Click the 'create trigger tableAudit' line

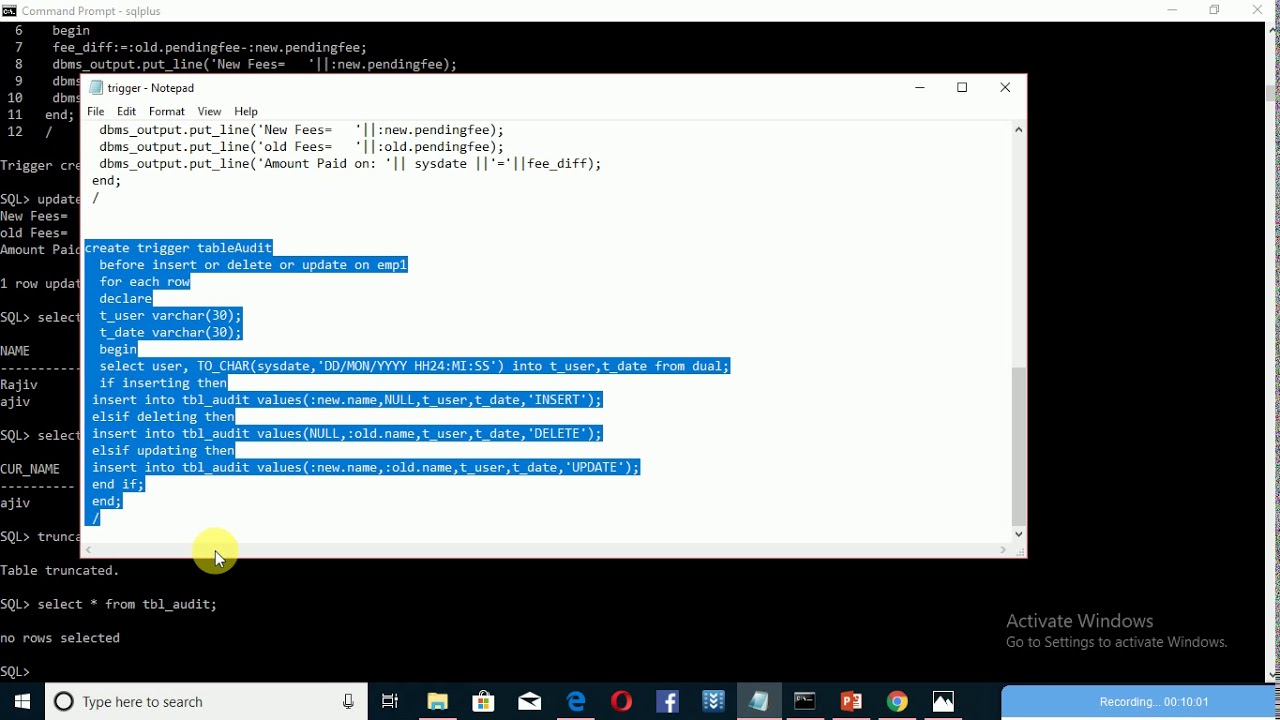point(178,248)
